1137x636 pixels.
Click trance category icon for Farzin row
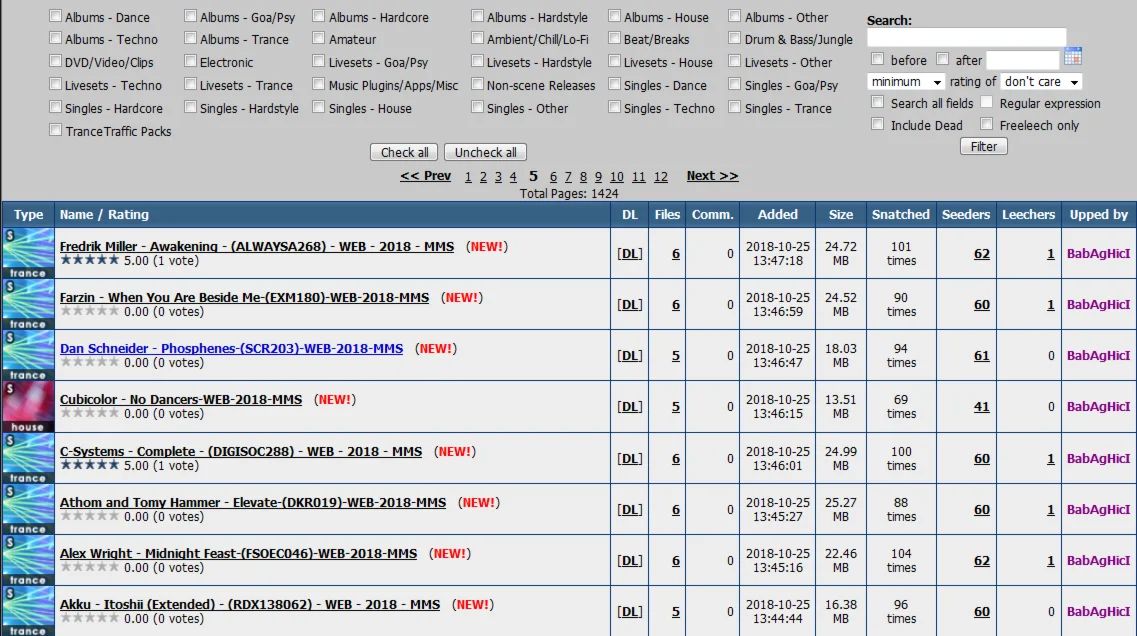(28, 305)
